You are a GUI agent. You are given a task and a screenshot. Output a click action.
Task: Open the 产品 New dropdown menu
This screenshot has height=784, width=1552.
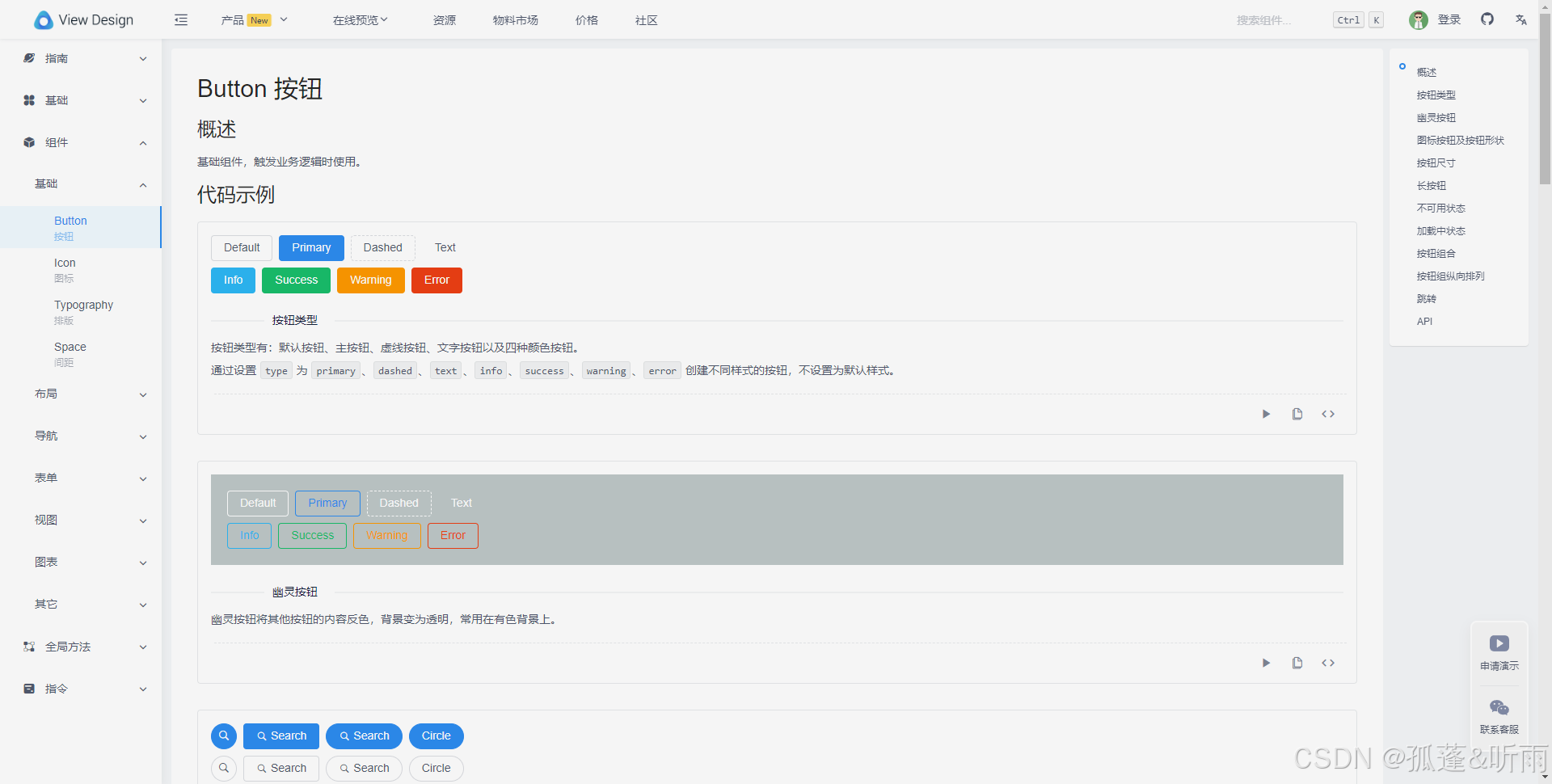click(255, 20)
